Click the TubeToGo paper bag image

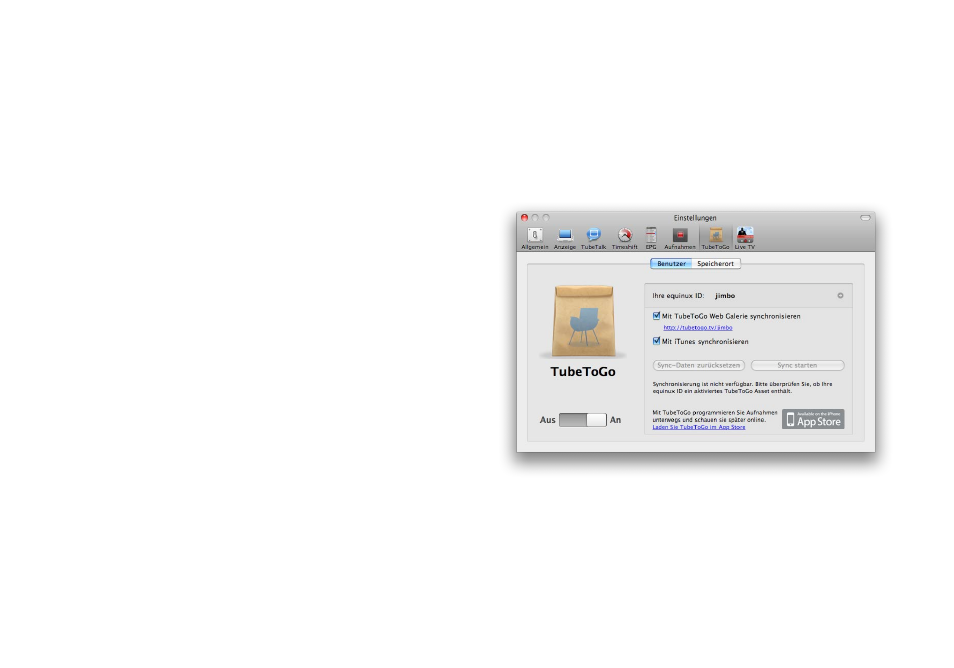(583, 321)
